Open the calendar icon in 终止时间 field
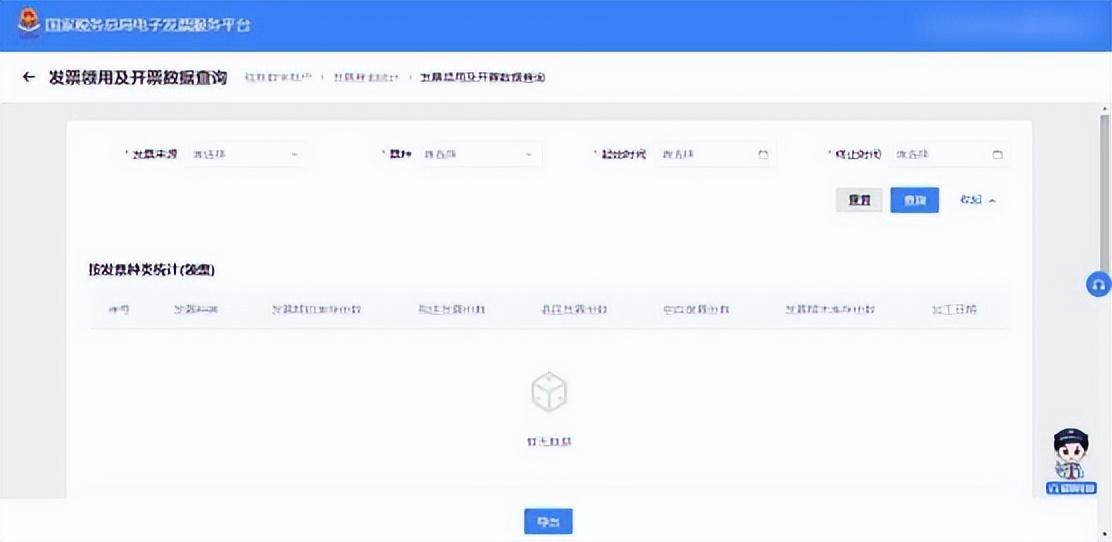 [x=997, y=154]
